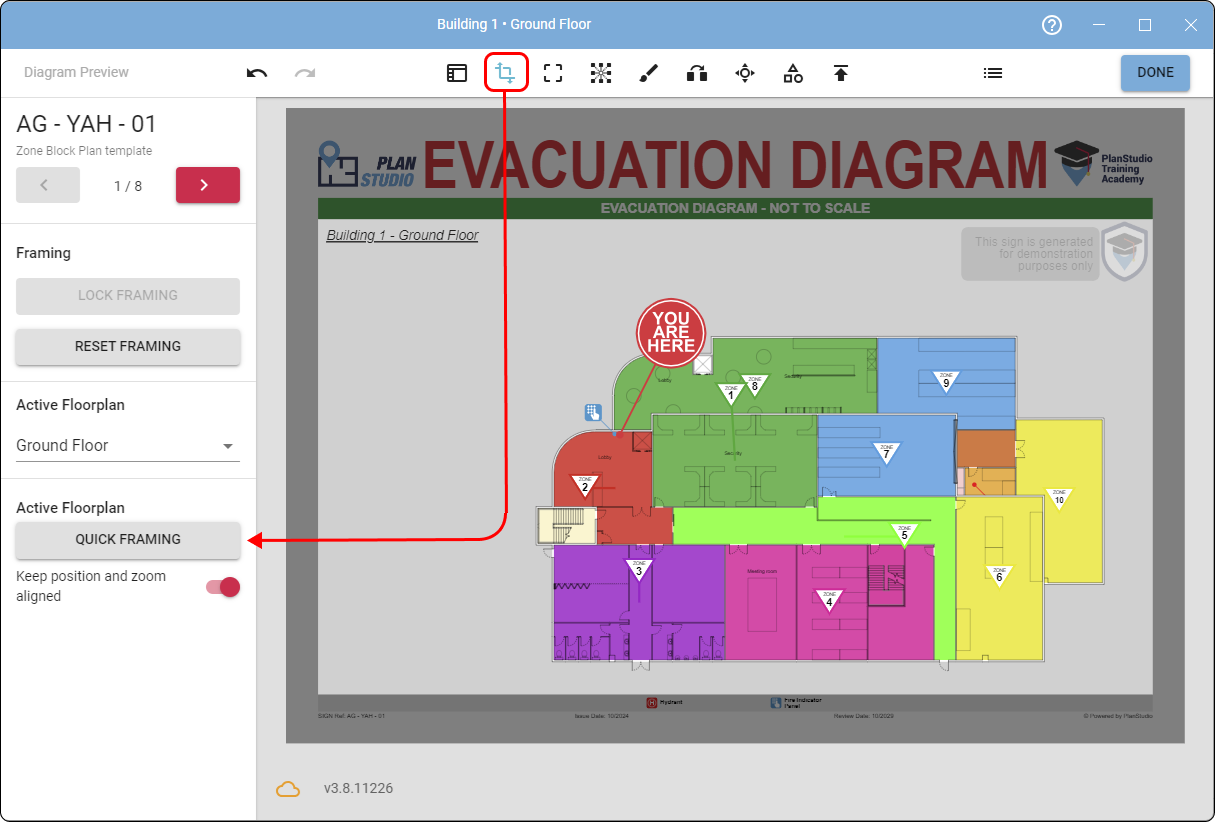Select the YOU ARE HERE marker
1215x822 pixels.
coord(671,332)
